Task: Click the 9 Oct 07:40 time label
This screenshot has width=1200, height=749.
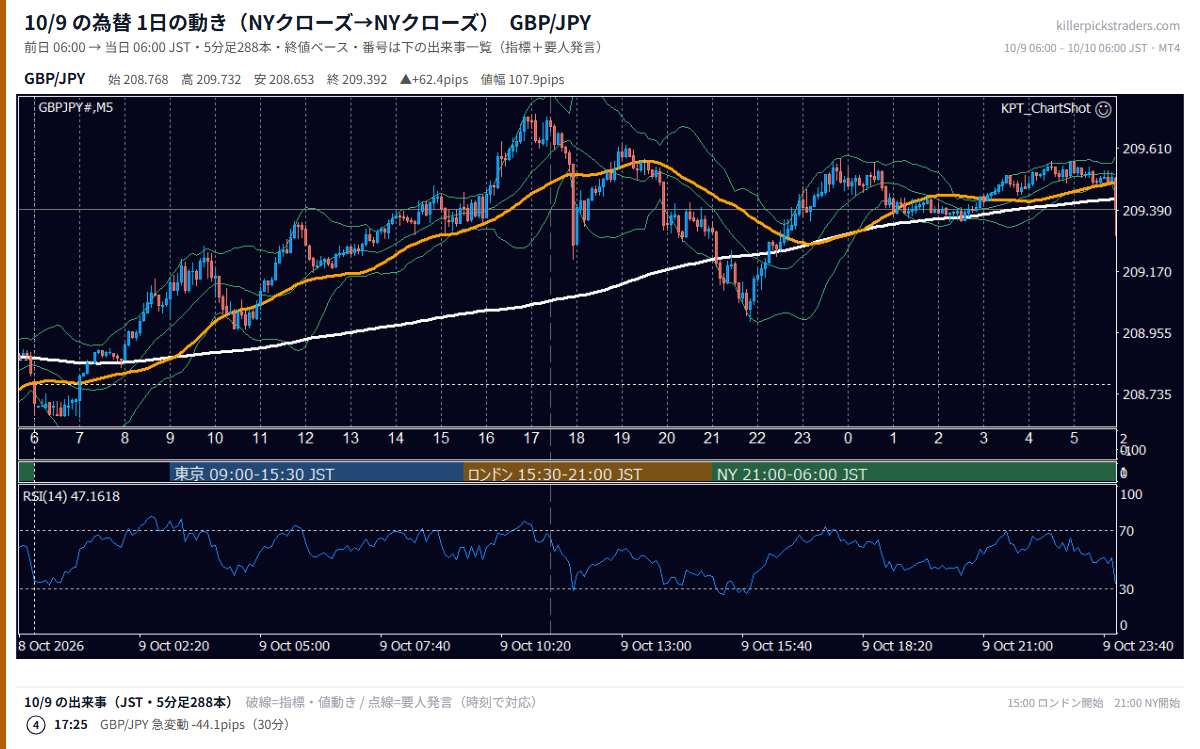Action: click(415, 646)
